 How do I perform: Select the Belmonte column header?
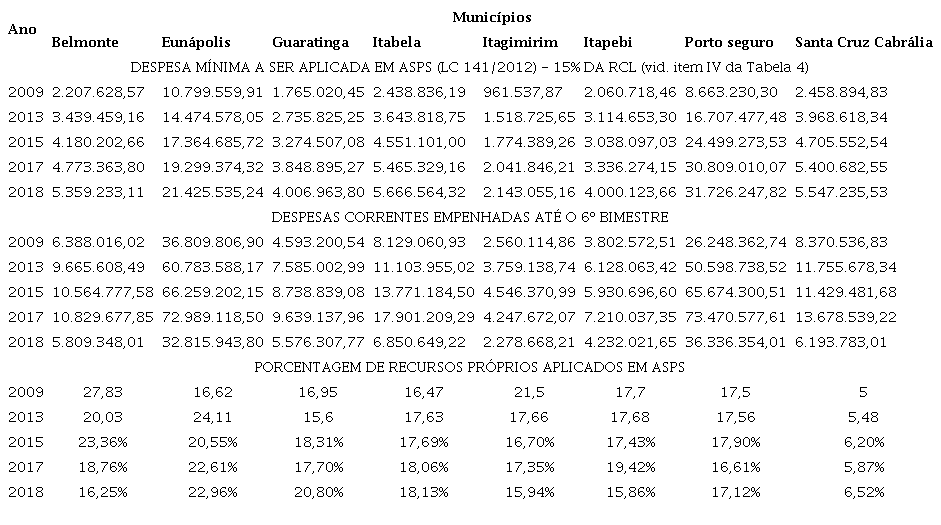85,43
